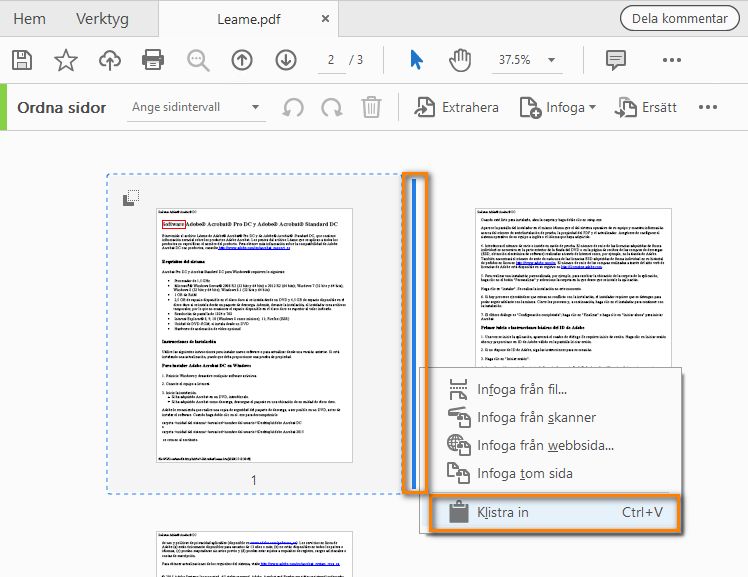Open more options ellipsis in the Ordna sidor bar
748x577 pixels.
click(x=707, y=107)
